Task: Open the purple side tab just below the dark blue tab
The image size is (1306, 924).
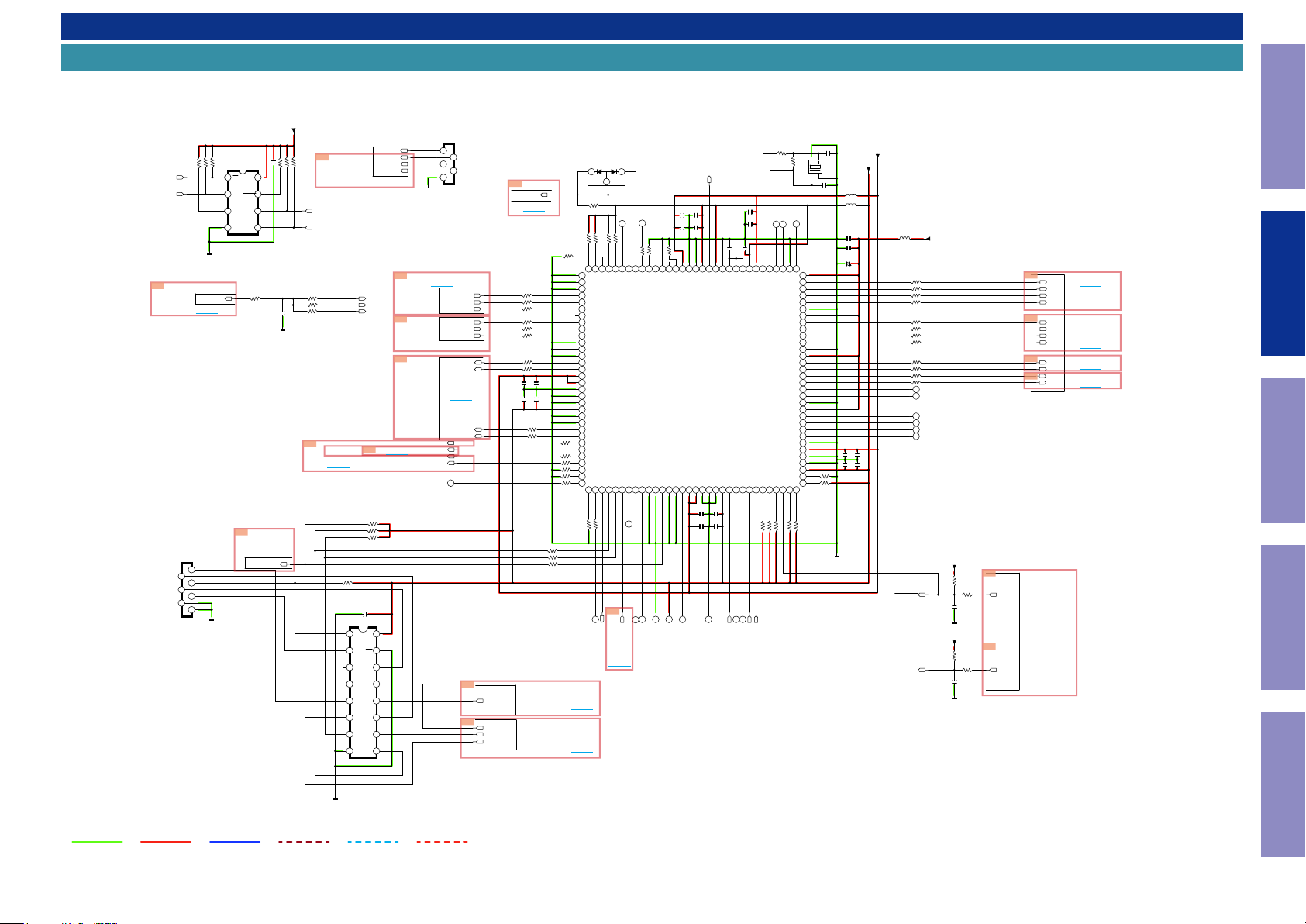Action: click(x=1283, y=450)
